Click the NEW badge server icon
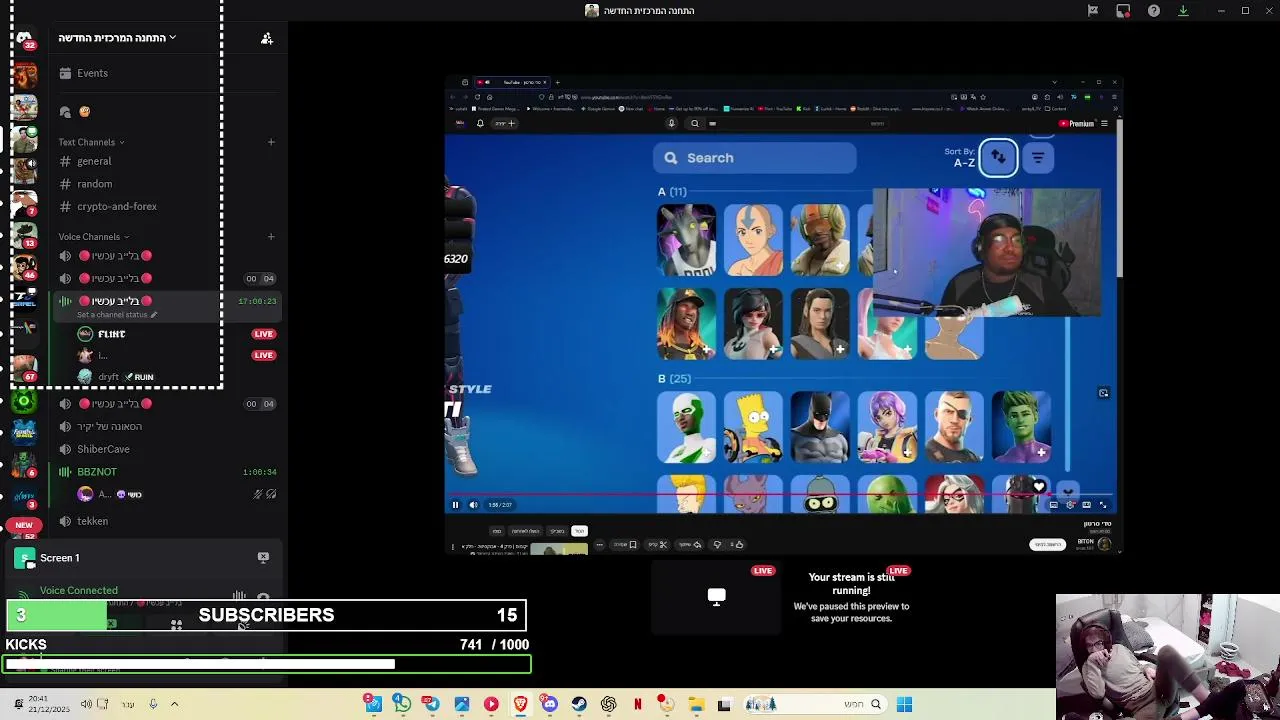The image size is (1280, 720). click(24, 524)
